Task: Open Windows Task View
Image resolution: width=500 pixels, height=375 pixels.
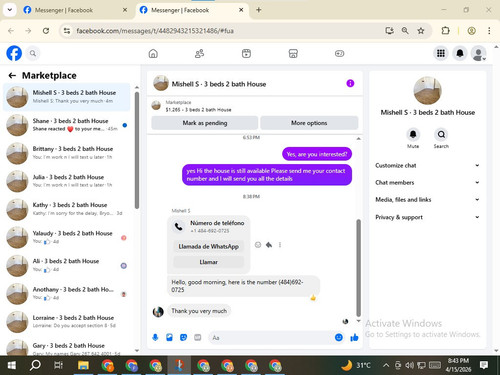Action: (x=58, y=365)
